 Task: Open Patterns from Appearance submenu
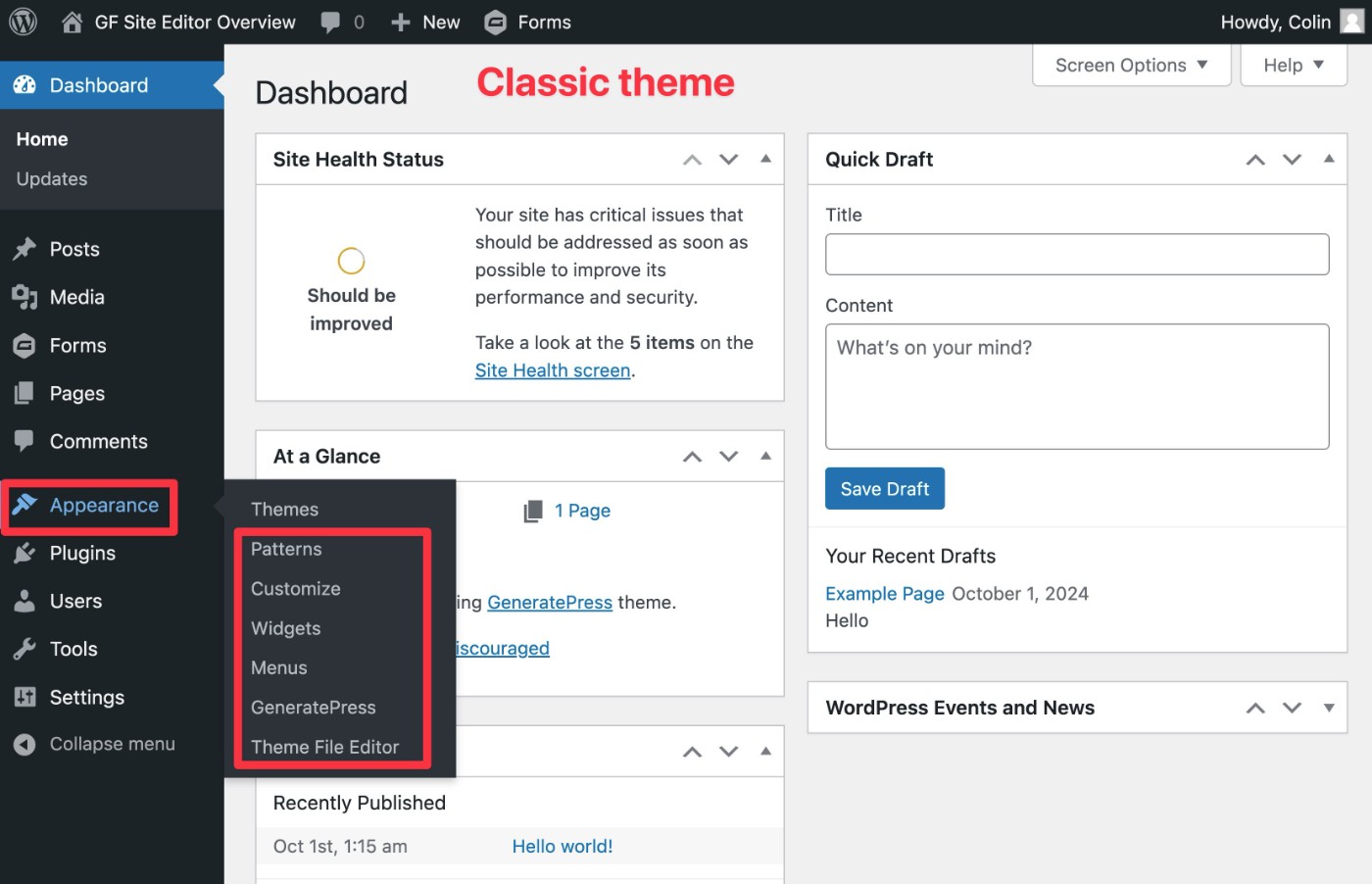coord(286,549)
